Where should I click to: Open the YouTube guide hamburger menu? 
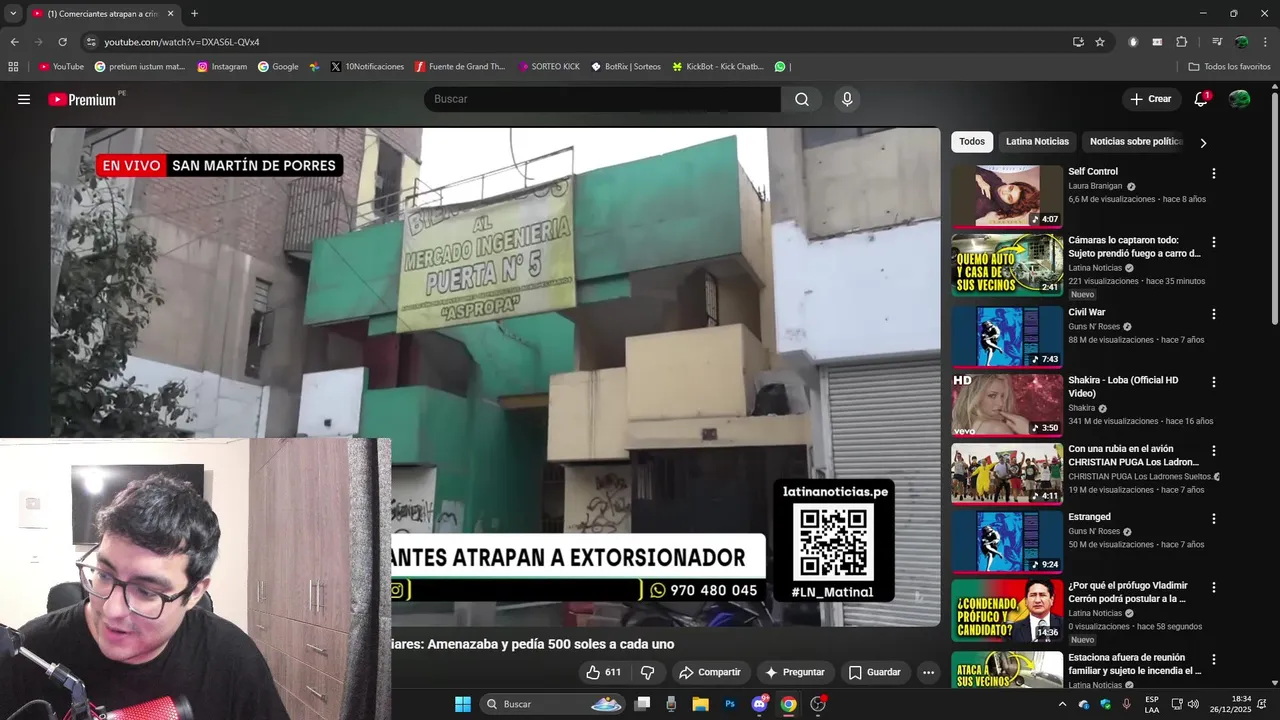pos(24,99)
